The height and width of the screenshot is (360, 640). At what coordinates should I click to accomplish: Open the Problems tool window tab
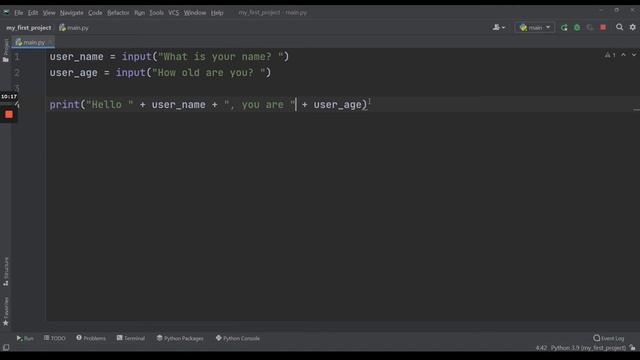(x=91, y=338)
